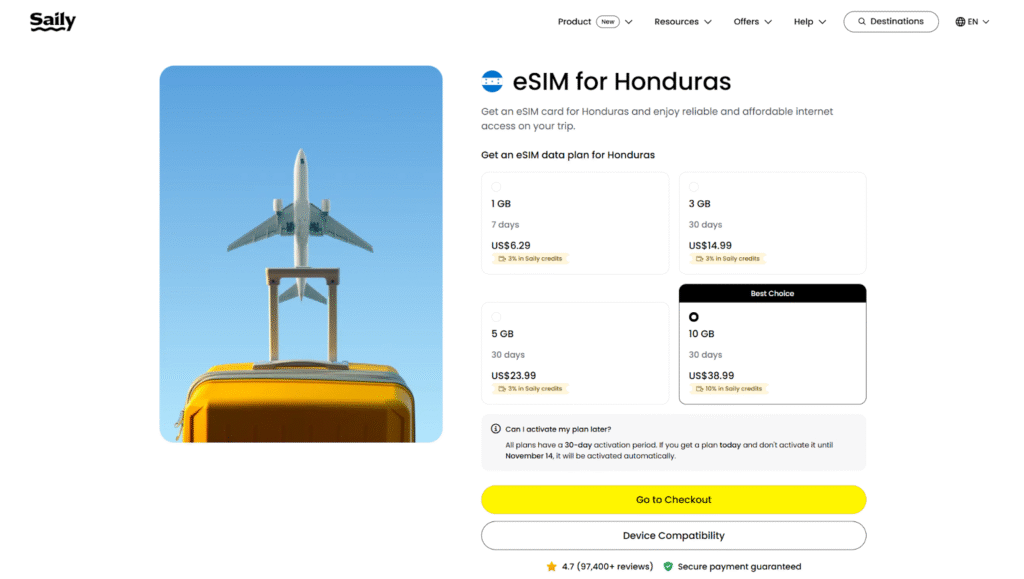The width and height of the screenshot is (1024, 579).
Task: Click the Go to Checkout button
Action: pos(673,499)
